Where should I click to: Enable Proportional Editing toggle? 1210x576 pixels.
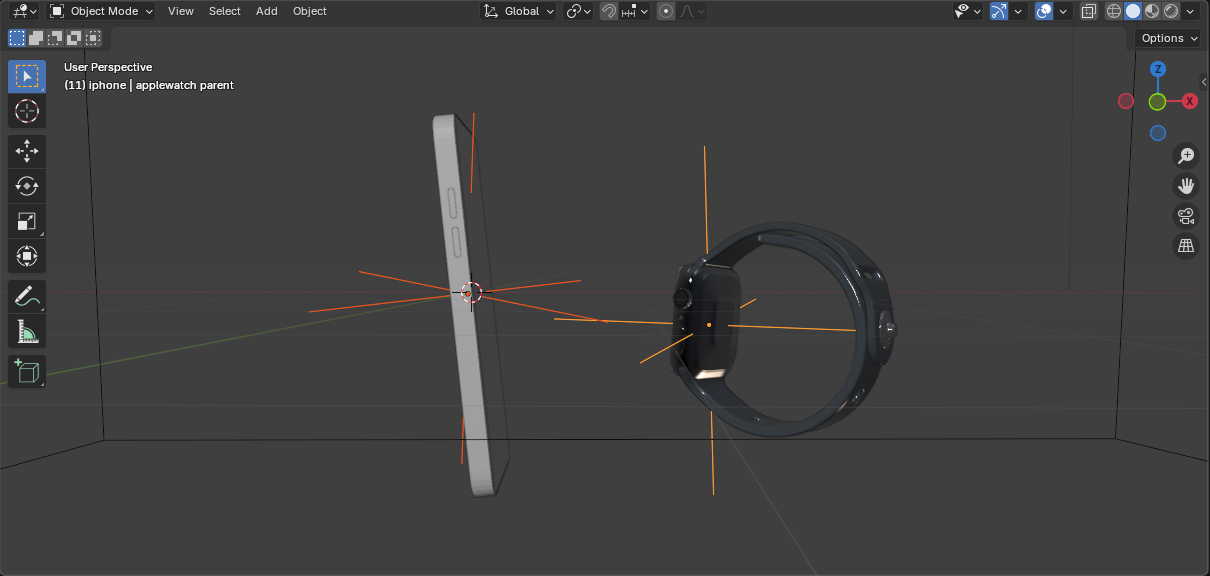(666, 11)
